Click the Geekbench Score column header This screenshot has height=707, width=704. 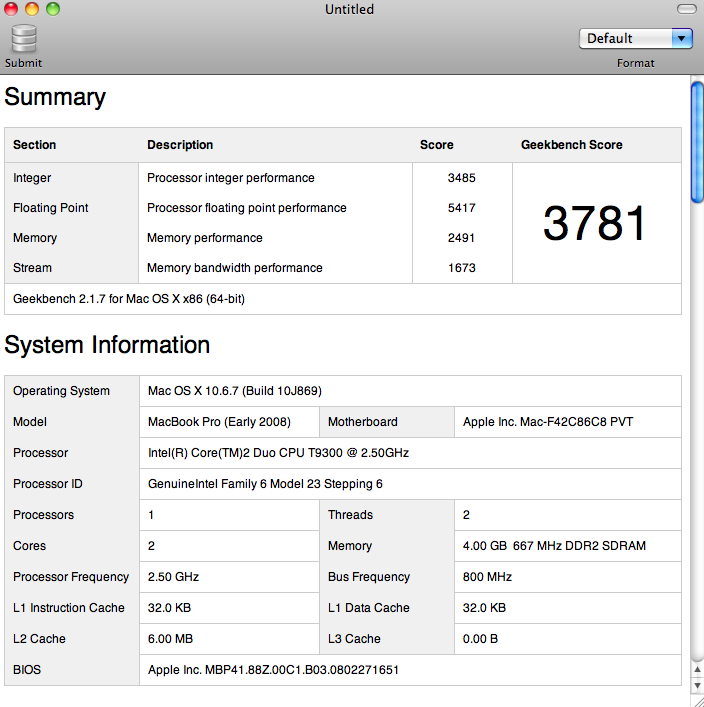571,145
